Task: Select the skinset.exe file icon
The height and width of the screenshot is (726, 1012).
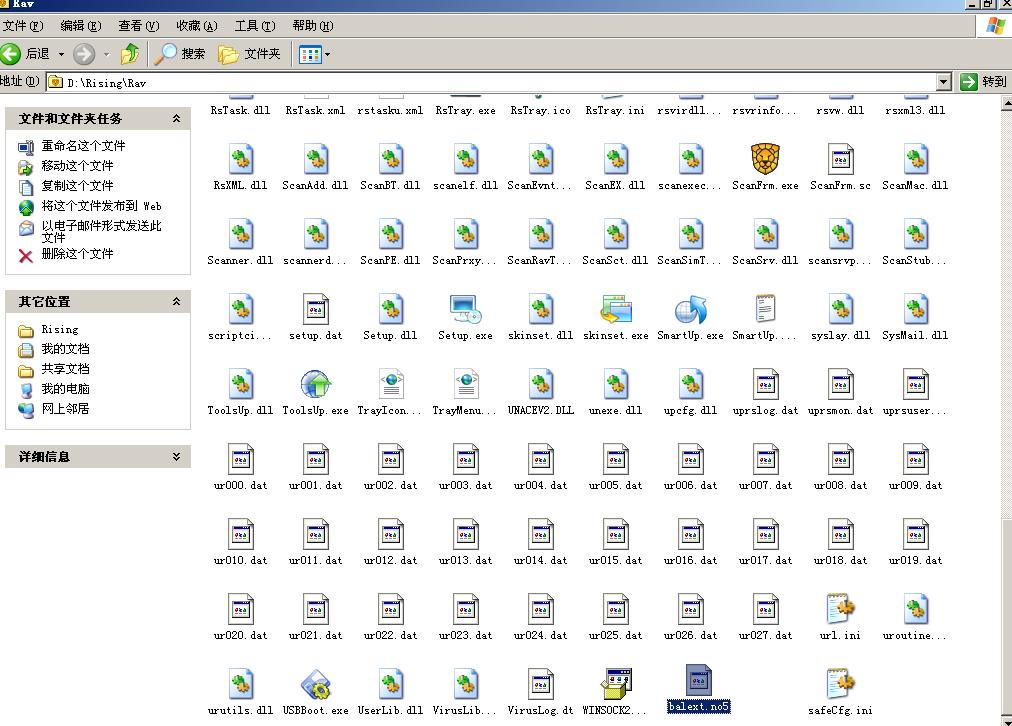Action: click(x=615, y=310)
